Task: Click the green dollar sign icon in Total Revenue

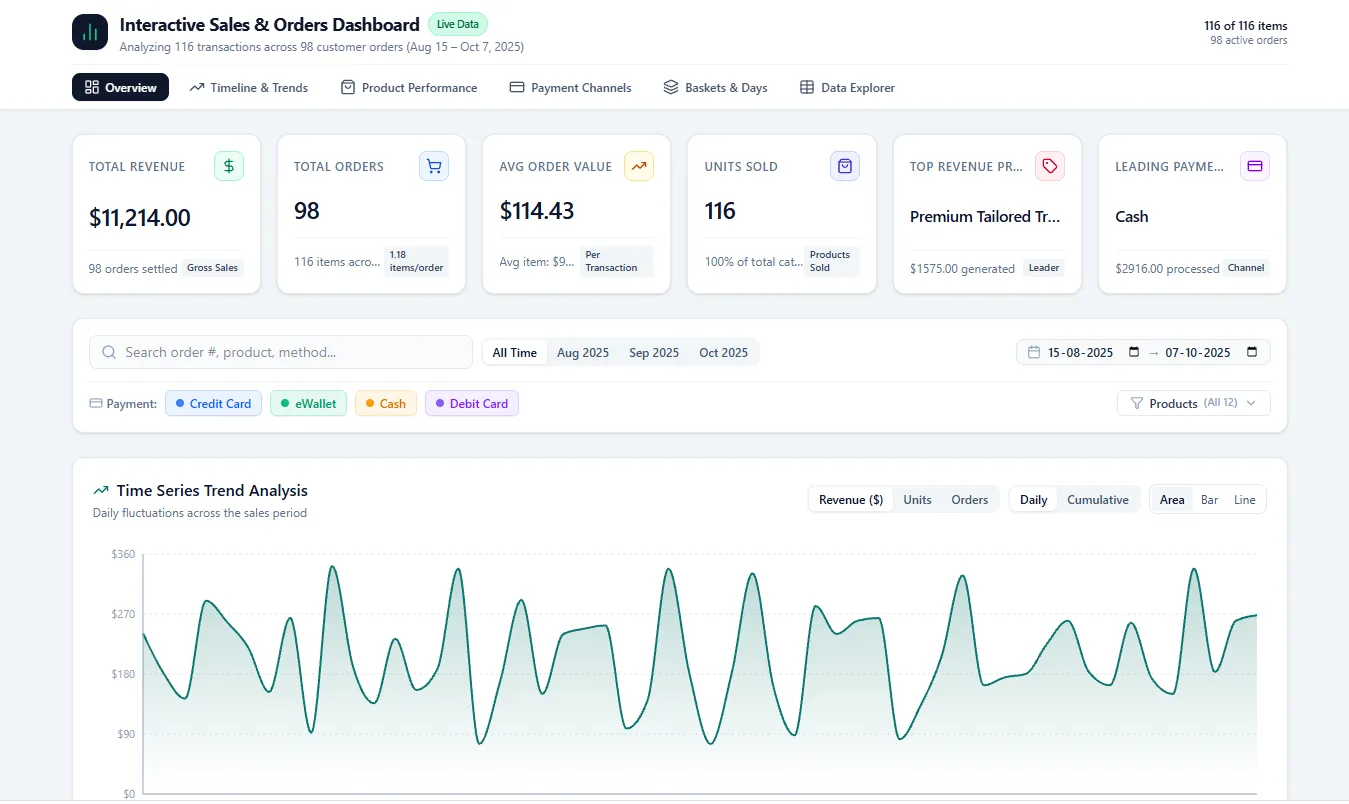Action: tap(229, 166)
